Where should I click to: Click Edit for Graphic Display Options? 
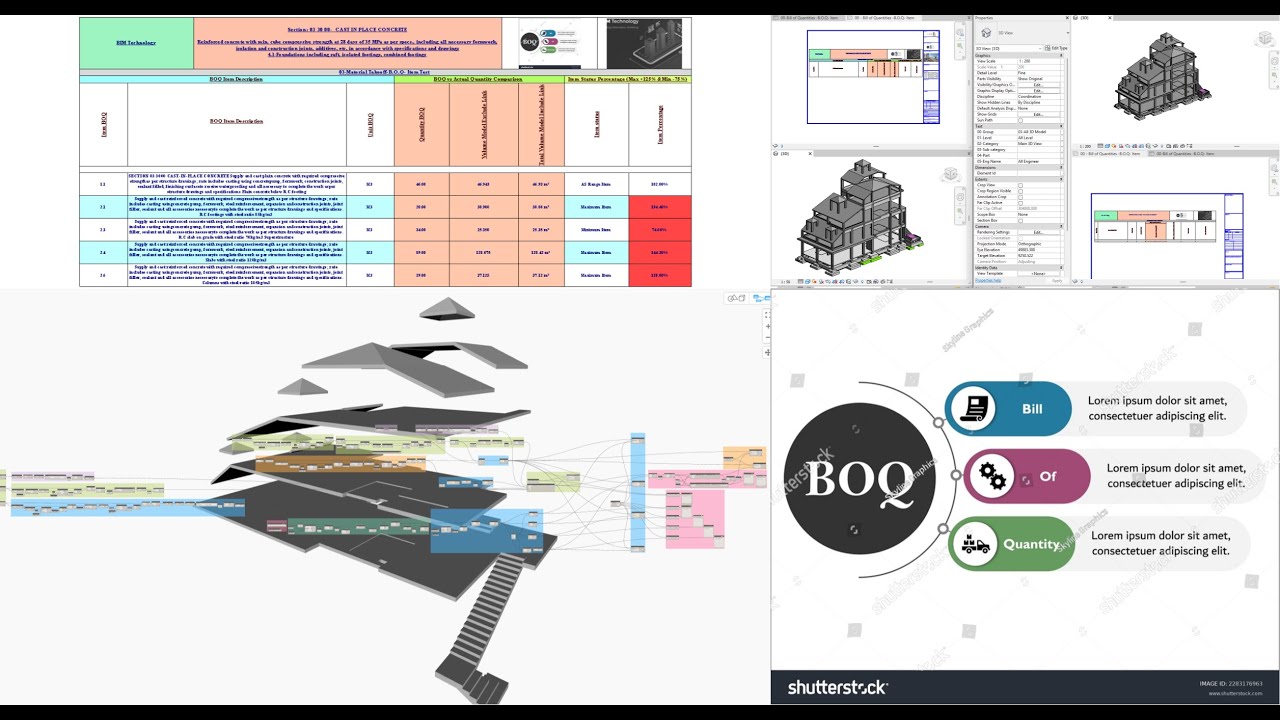tap(1038, 91)
